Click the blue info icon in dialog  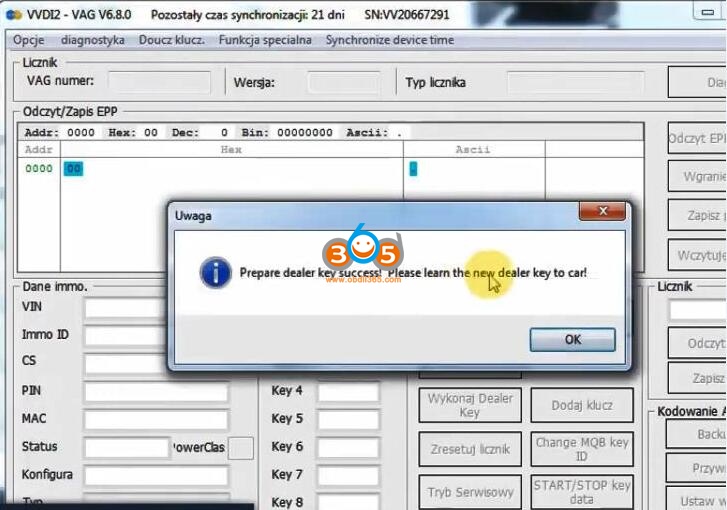click(x=216, y=273)
